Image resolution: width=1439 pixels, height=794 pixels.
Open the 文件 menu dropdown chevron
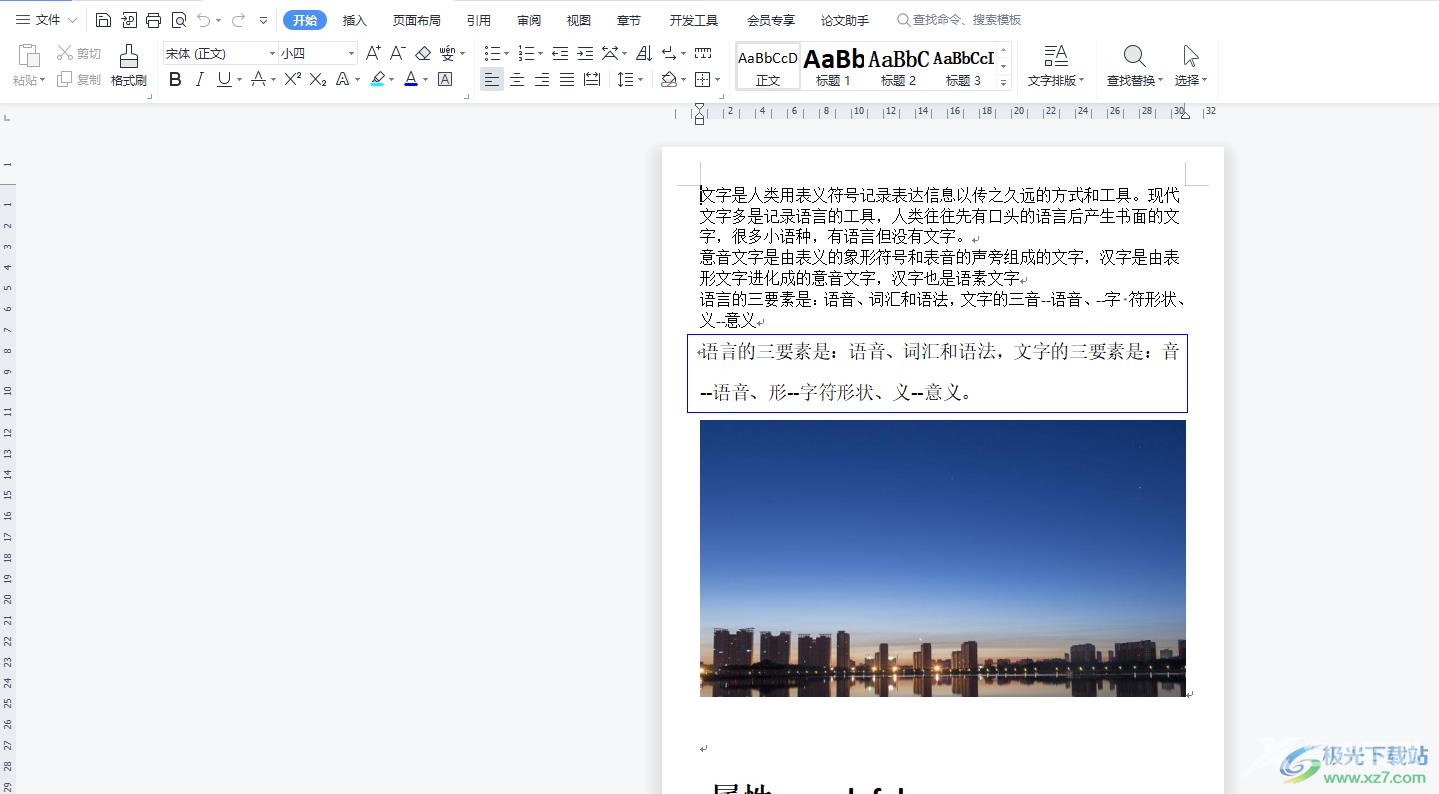[x=72, y=20]
